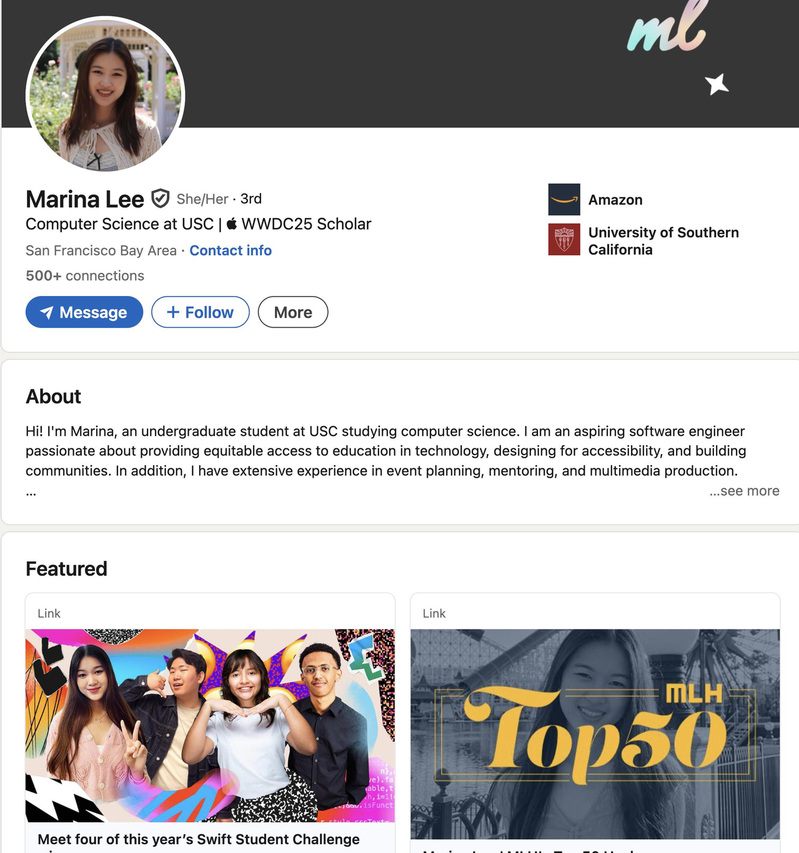Open Amazon company link

coord(615,200)
